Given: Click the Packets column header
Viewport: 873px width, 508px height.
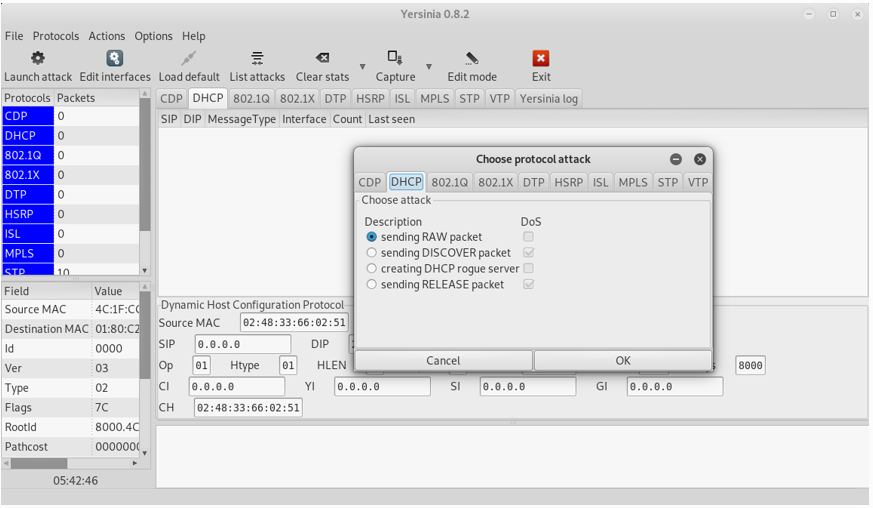Looking at the screenshot, I should [97, 97].
